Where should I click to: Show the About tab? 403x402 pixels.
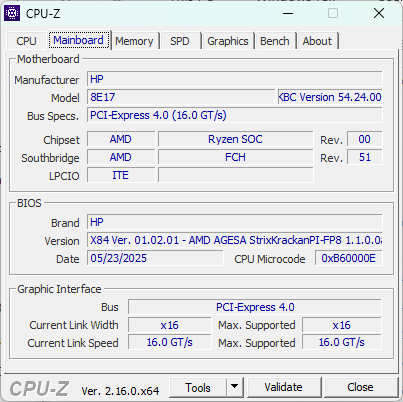point(317,41)
